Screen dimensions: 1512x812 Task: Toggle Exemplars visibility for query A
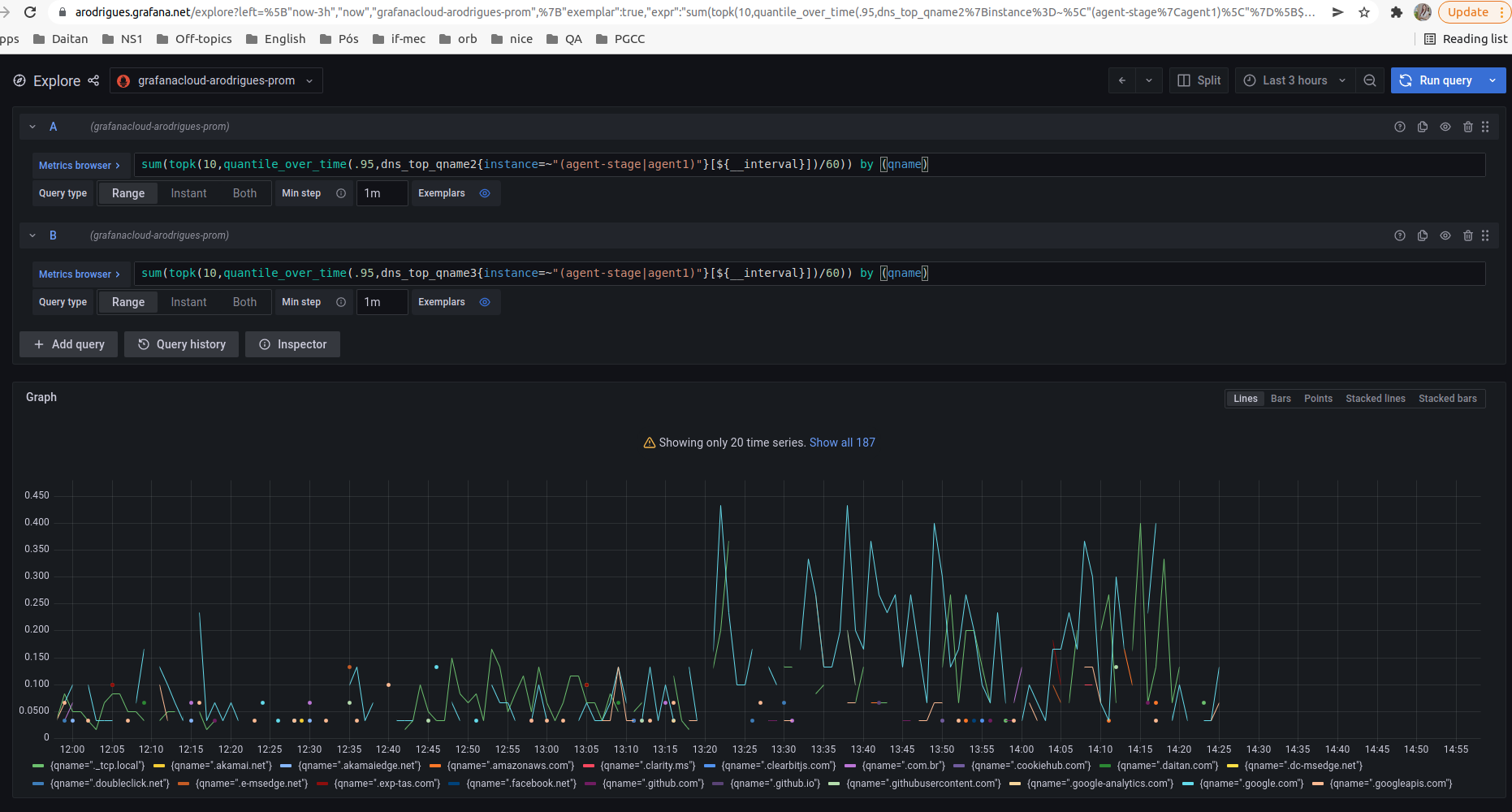click(x=485, y=193)
